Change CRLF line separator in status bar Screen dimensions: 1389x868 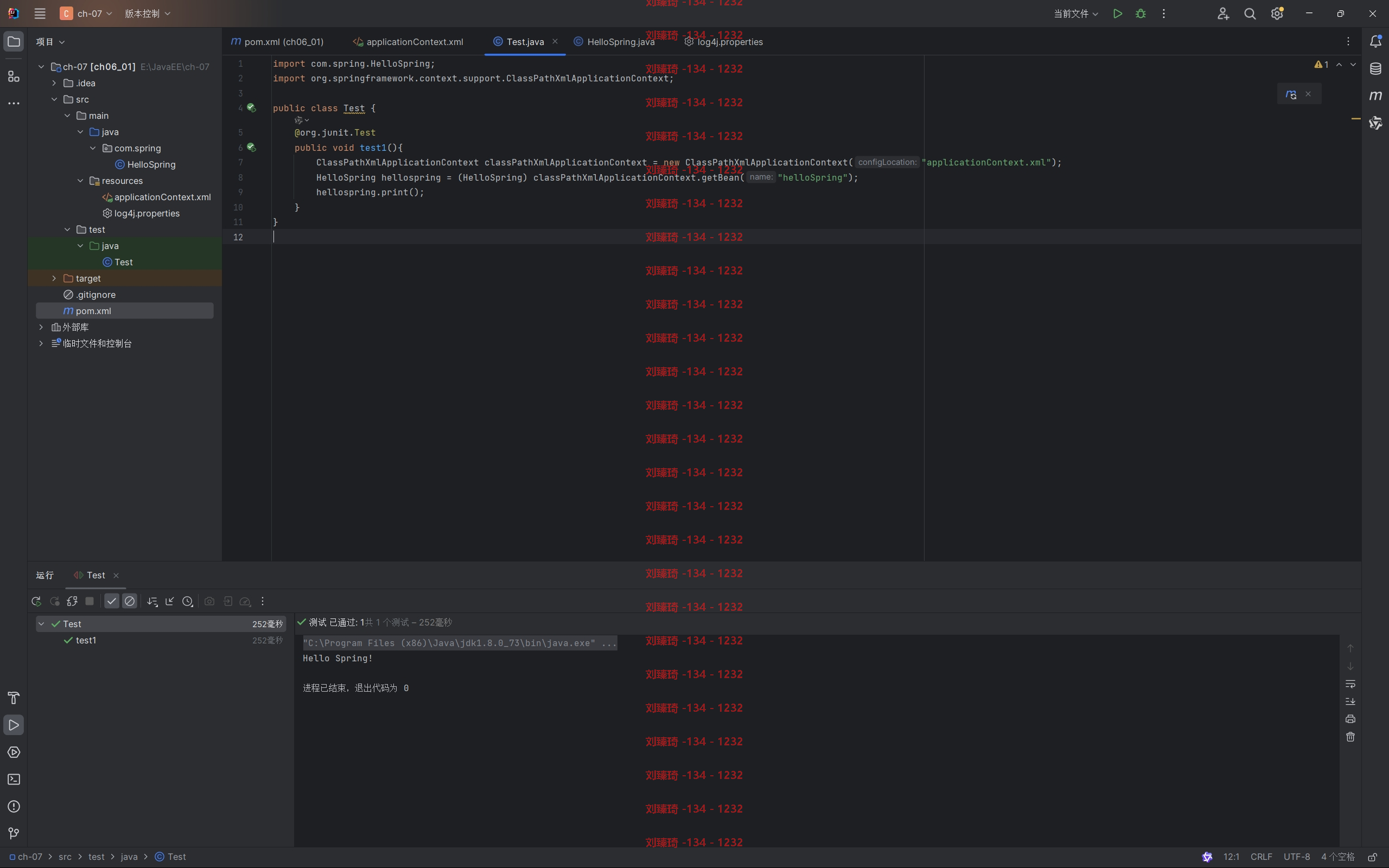pos(1261,857)
